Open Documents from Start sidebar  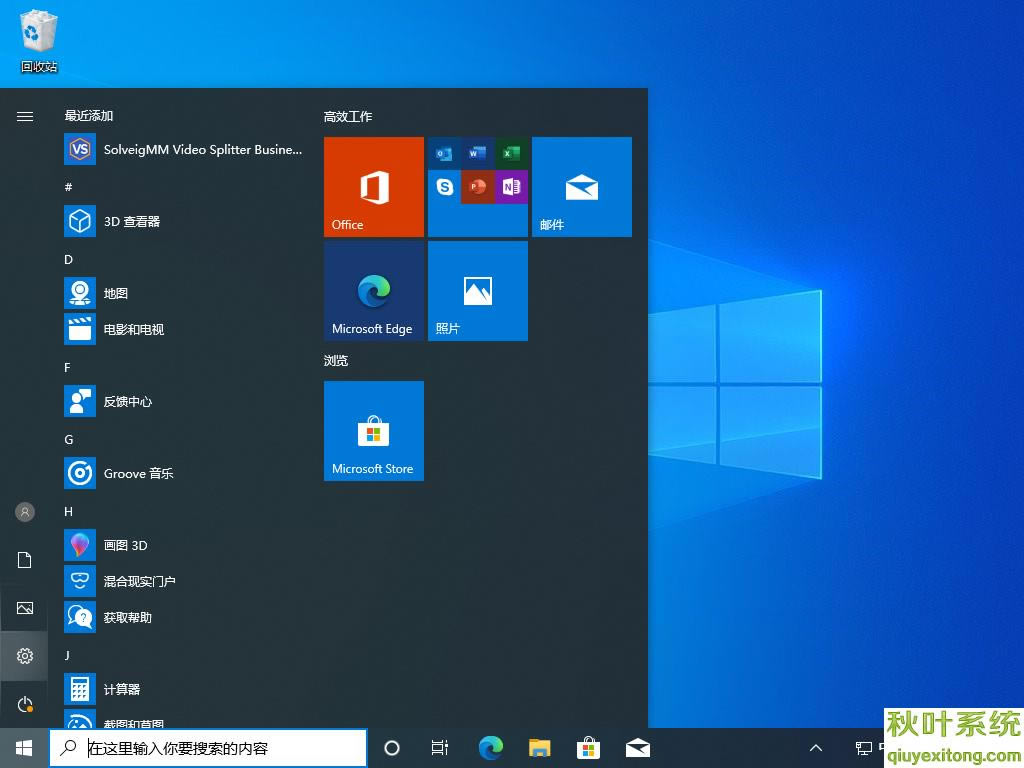tap(25, 560)
